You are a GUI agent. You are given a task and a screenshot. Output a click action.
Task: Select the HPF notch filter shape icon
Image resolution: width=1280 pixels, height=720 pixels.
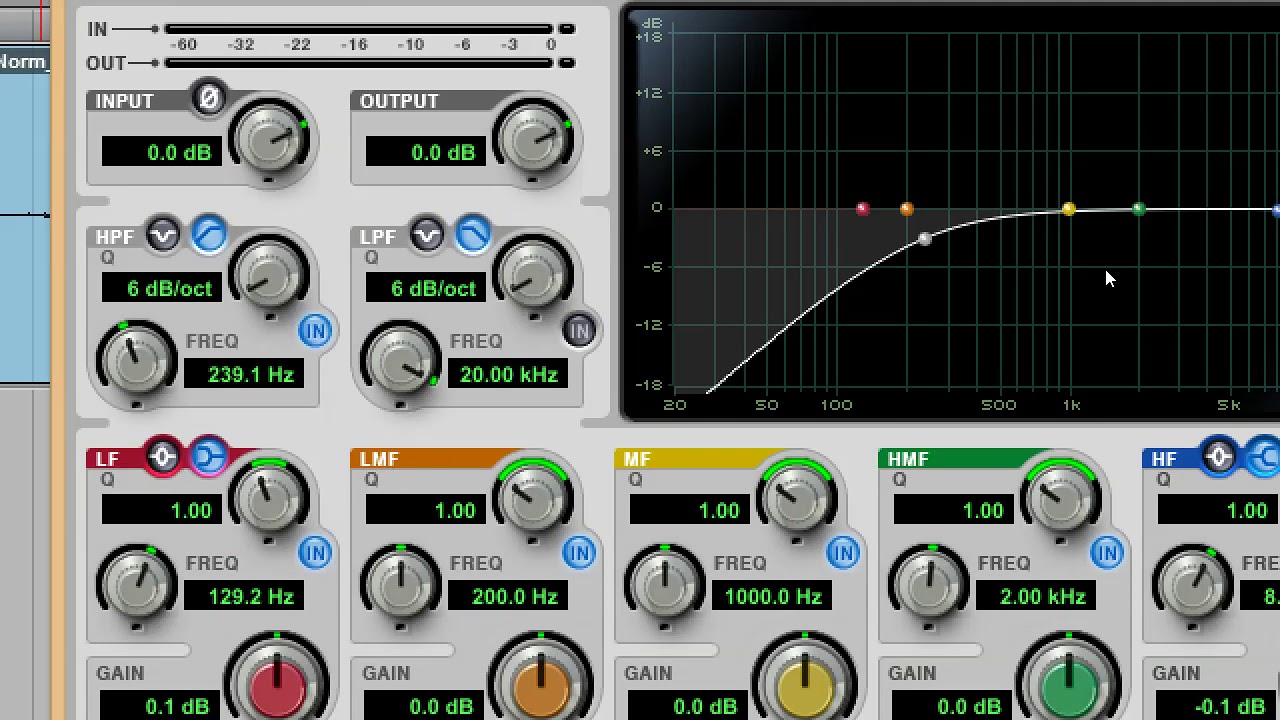click(163, 235)
